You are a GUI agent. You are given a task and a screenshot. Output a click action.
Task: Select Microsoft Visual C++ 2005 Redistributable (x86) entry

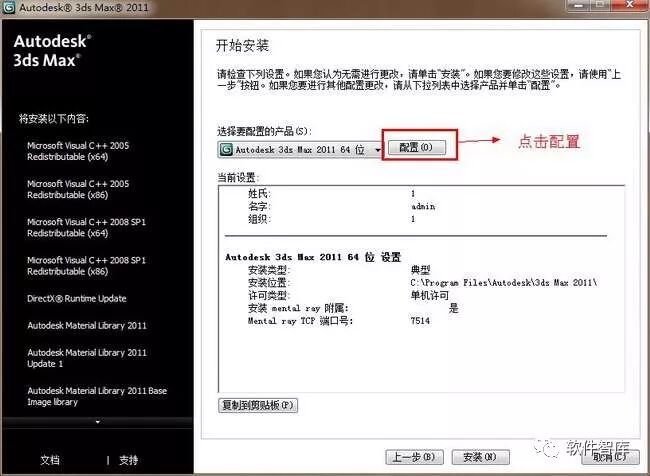[x=78, y=189]
